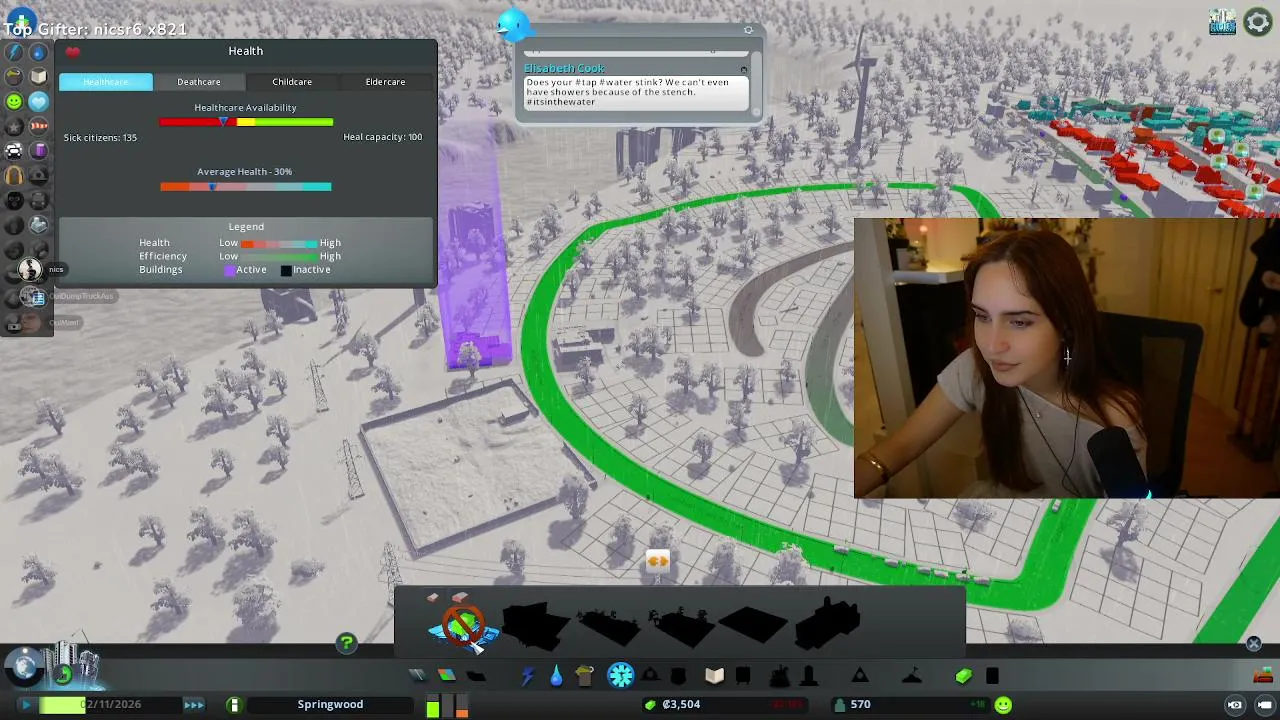The height and width of the screenshot is (720, 1280).
Task: Click the chirp message about water stink
Action: click(x=636, y=92)
